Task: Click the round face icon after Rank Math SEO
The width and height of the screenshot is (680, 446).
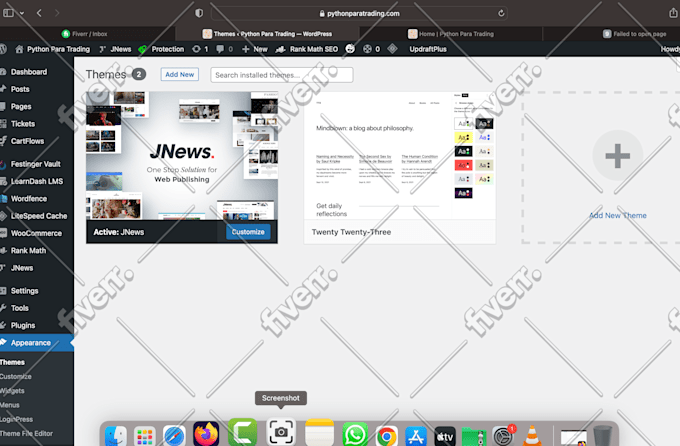Action: tap(350, 49)
